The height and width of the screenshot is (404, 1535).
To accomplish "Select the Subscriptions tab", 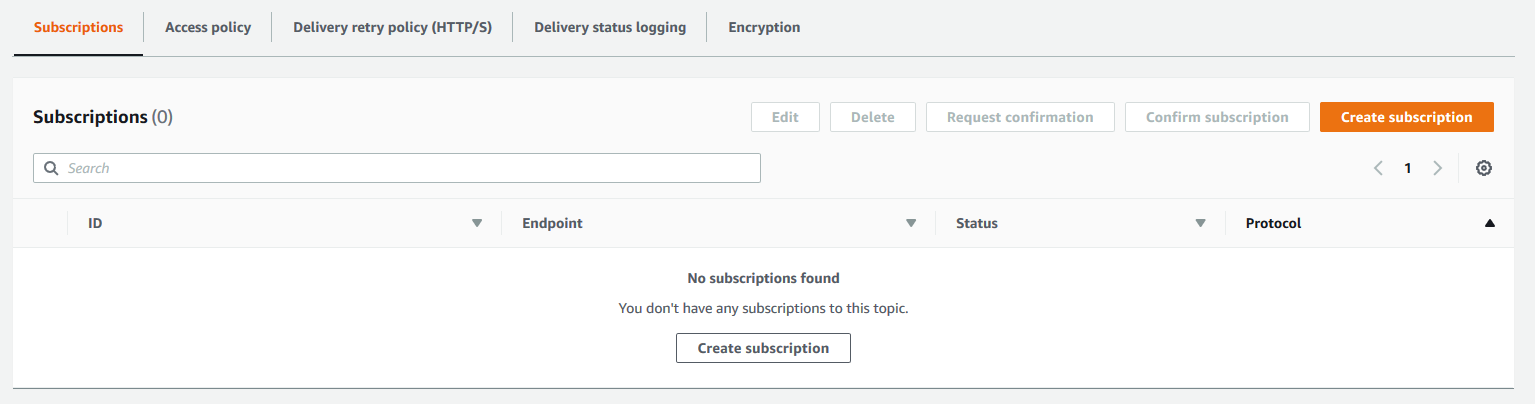I will 78,27.
